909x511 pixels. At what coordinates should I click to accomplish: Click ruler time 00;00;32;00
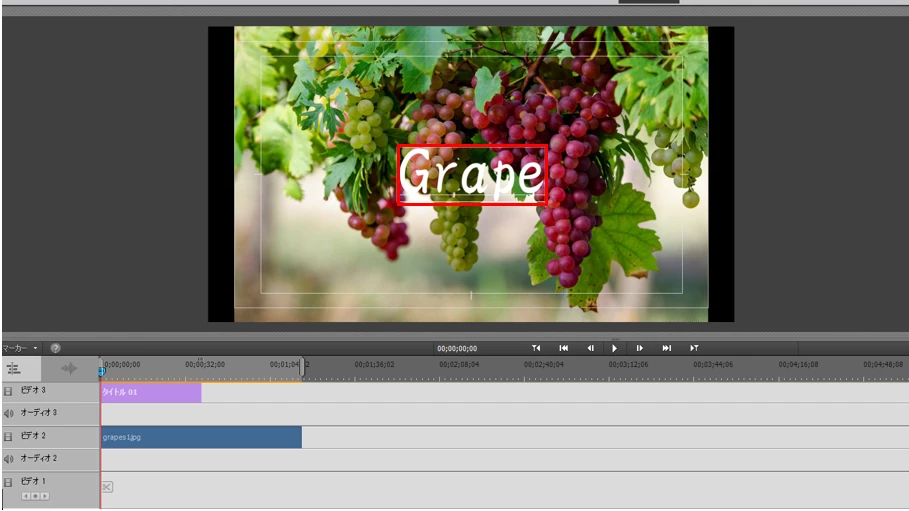click(205, 364)
